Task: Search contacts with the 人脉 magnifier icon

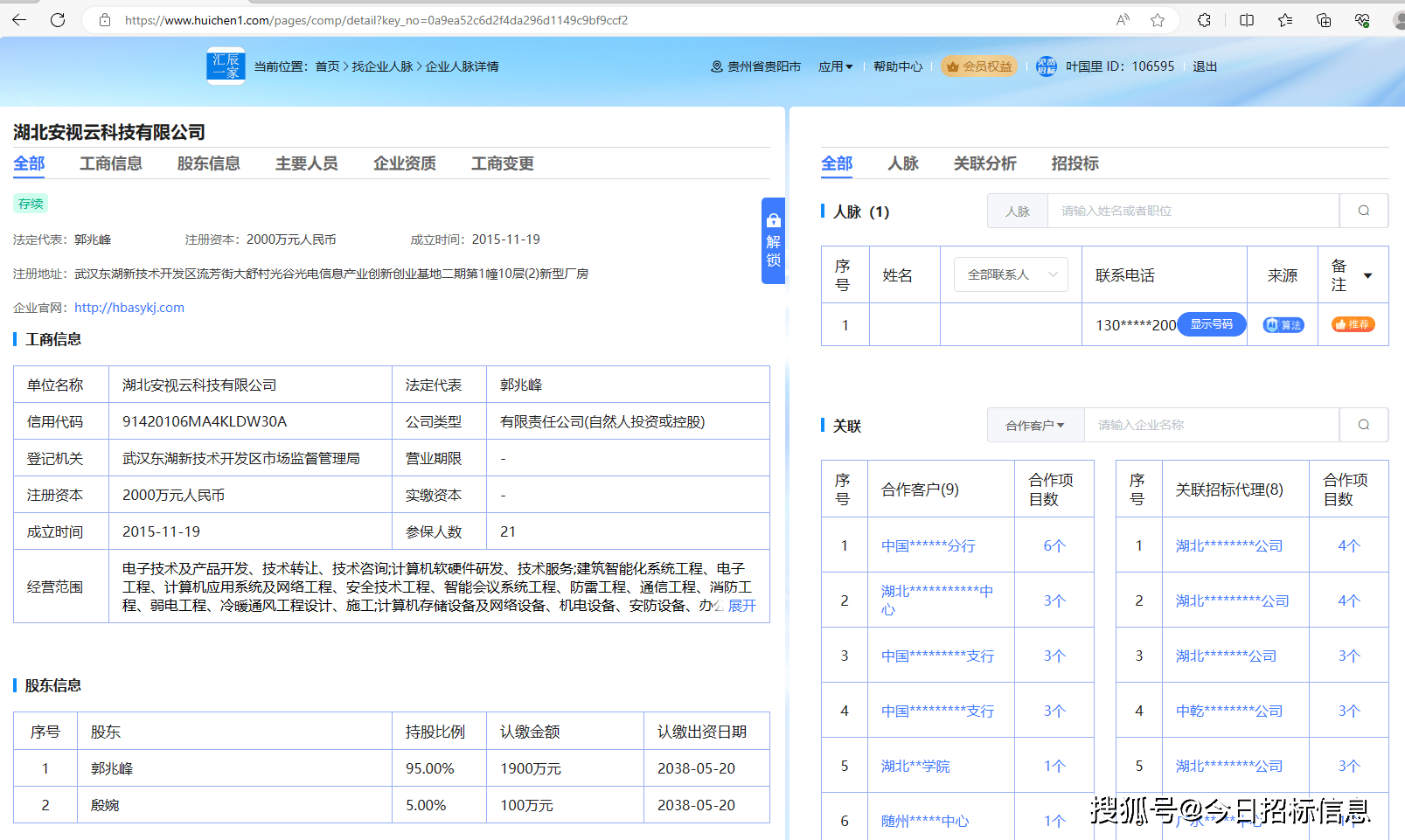Action: 1364,211
